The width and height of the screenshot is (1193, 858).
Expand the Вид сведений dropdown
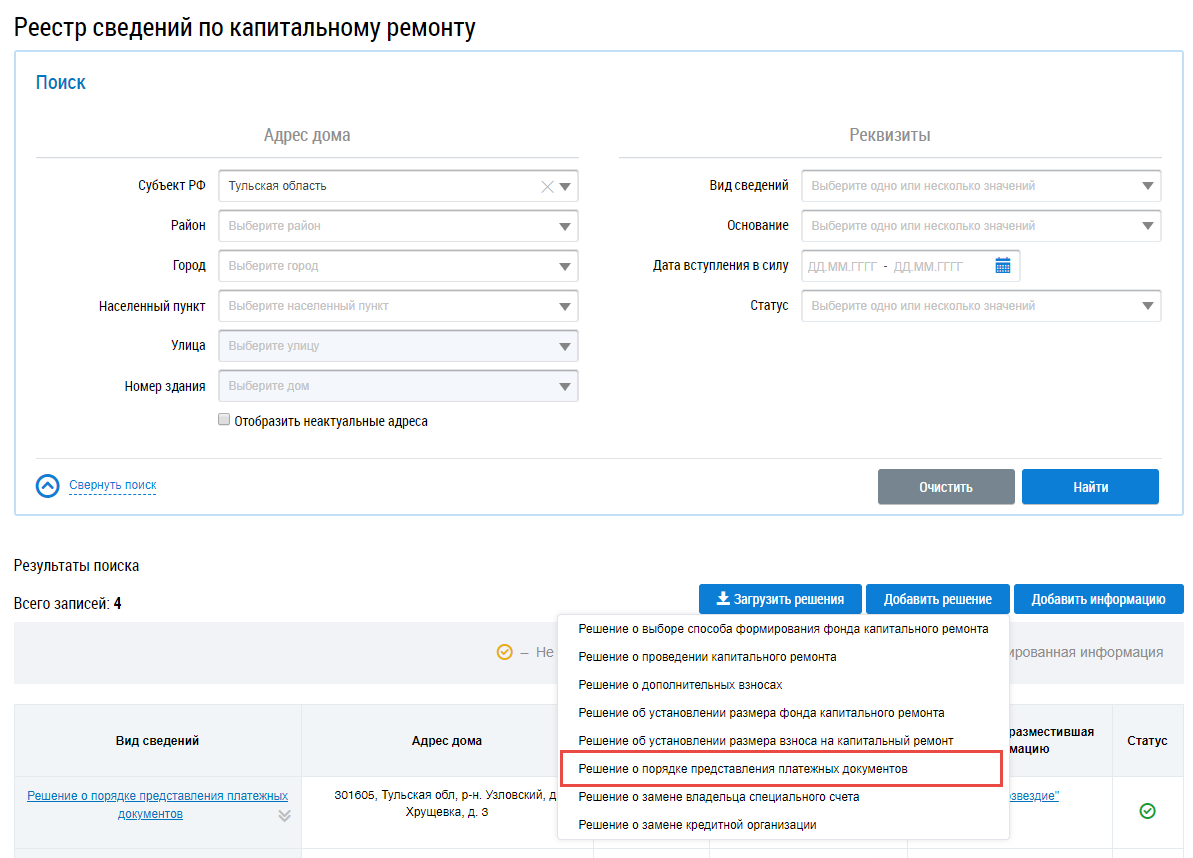point(1147,186)
